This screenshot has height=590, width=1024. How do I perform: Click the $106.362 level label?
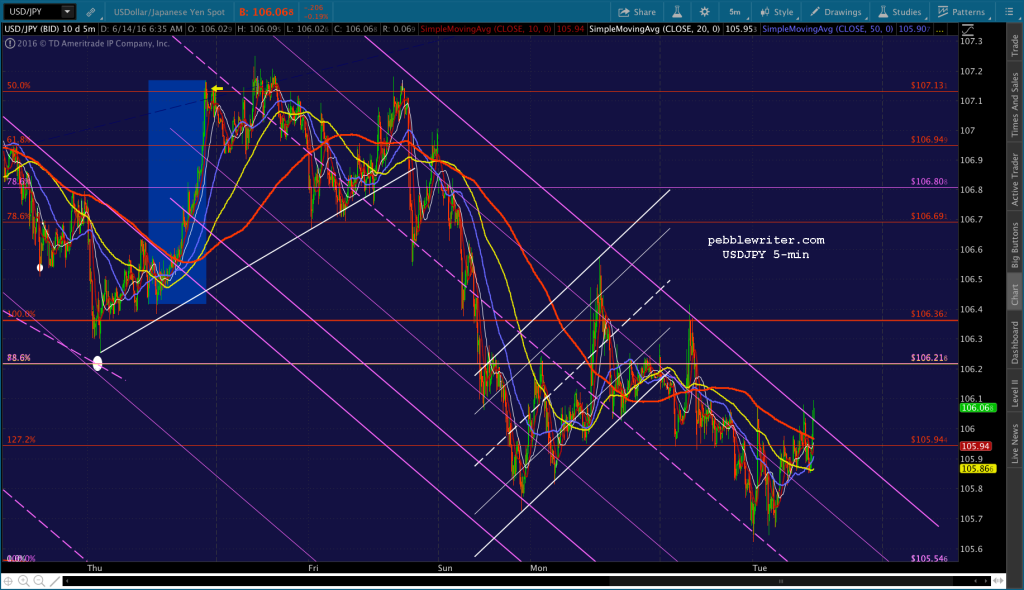[929, 314]
